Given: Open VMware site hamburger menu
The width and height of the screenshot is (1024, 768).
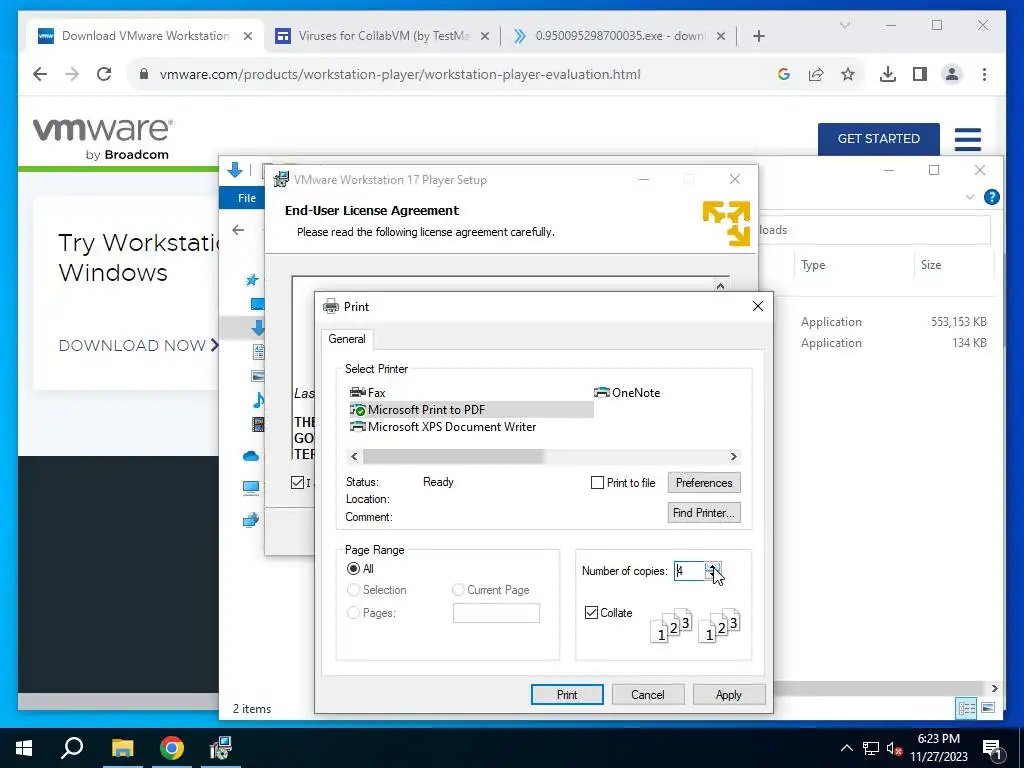Looking at the screenshot, I should pyautogui.click(x=968, y=138).
